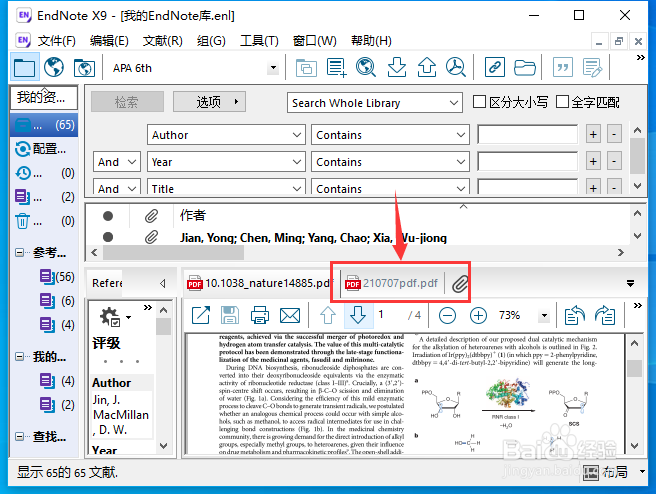Click read/unread dot column header
This screenshot has height=494, width=656.
108,216
